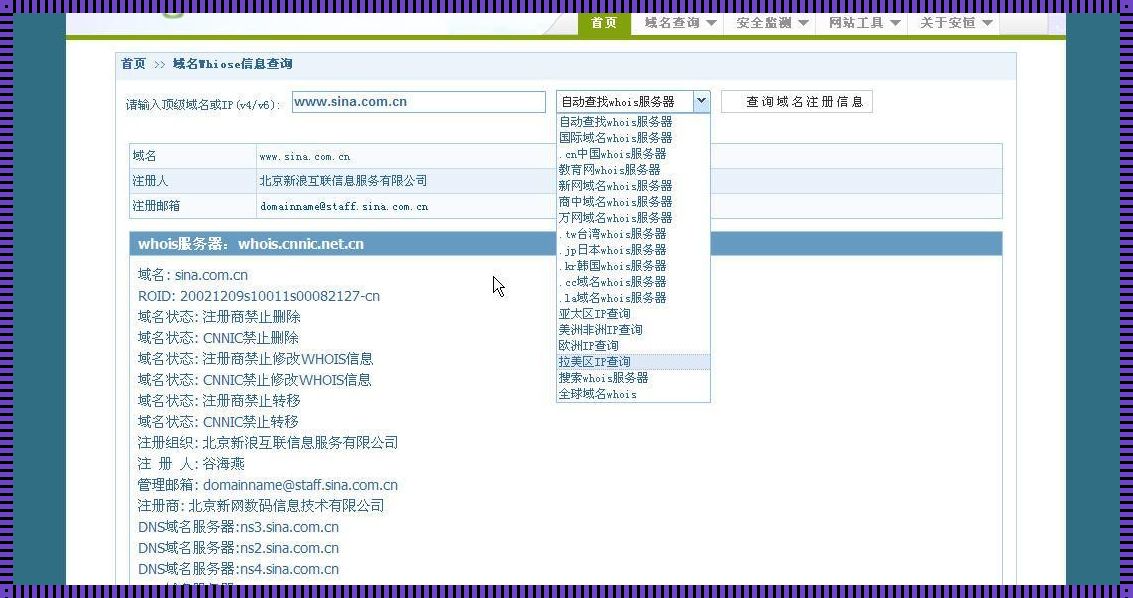Screen dimensions: 1133x598
Task: Click 域名状态: 注册商禁止转移 line
Action: [219, 401]
